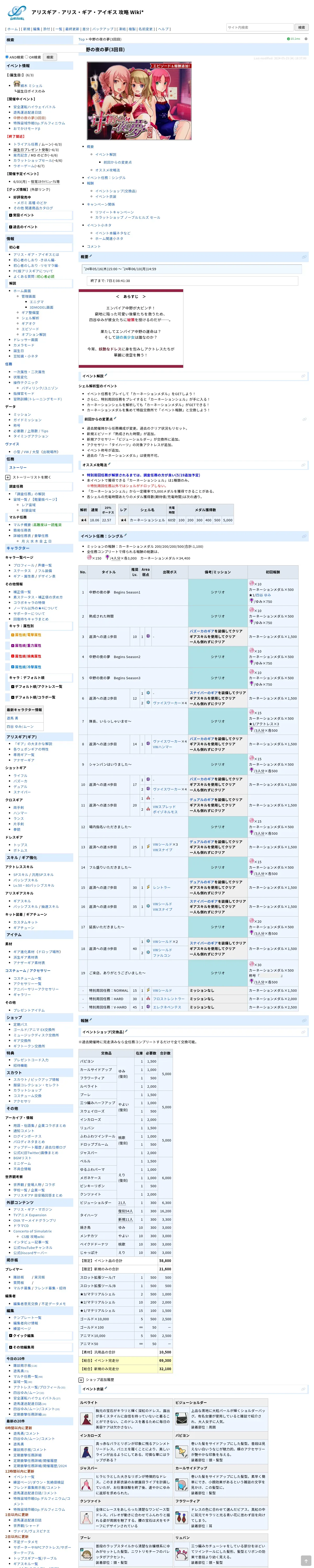Open フロストレントラー boss link
This screenshot has width=314, height=1568.
(168, 999)
